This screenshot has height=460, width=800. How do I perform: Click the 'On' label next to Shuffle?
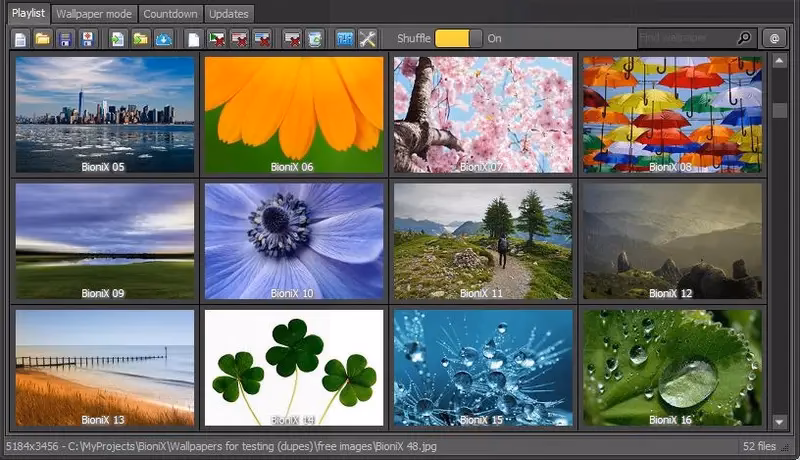coord(494,39)
